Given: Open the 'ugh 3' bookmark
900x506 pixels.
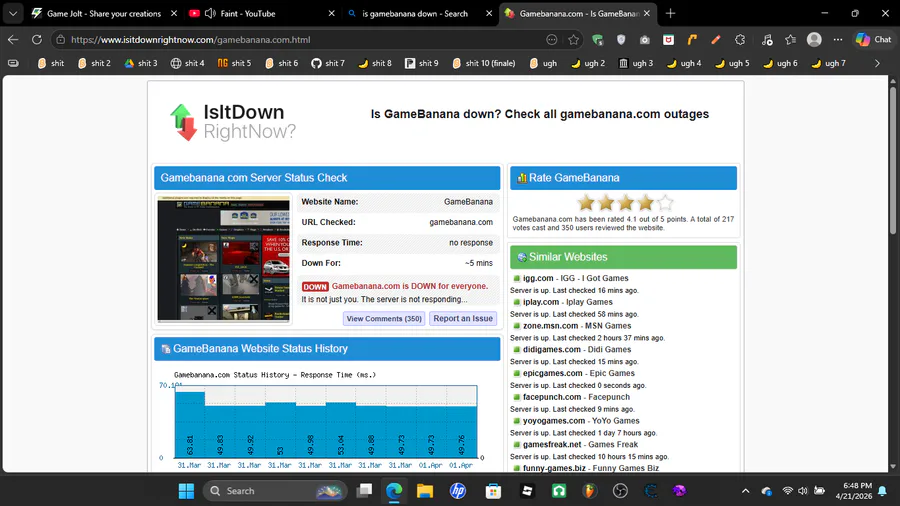Looking at the screenshot, I should point(636,63).
